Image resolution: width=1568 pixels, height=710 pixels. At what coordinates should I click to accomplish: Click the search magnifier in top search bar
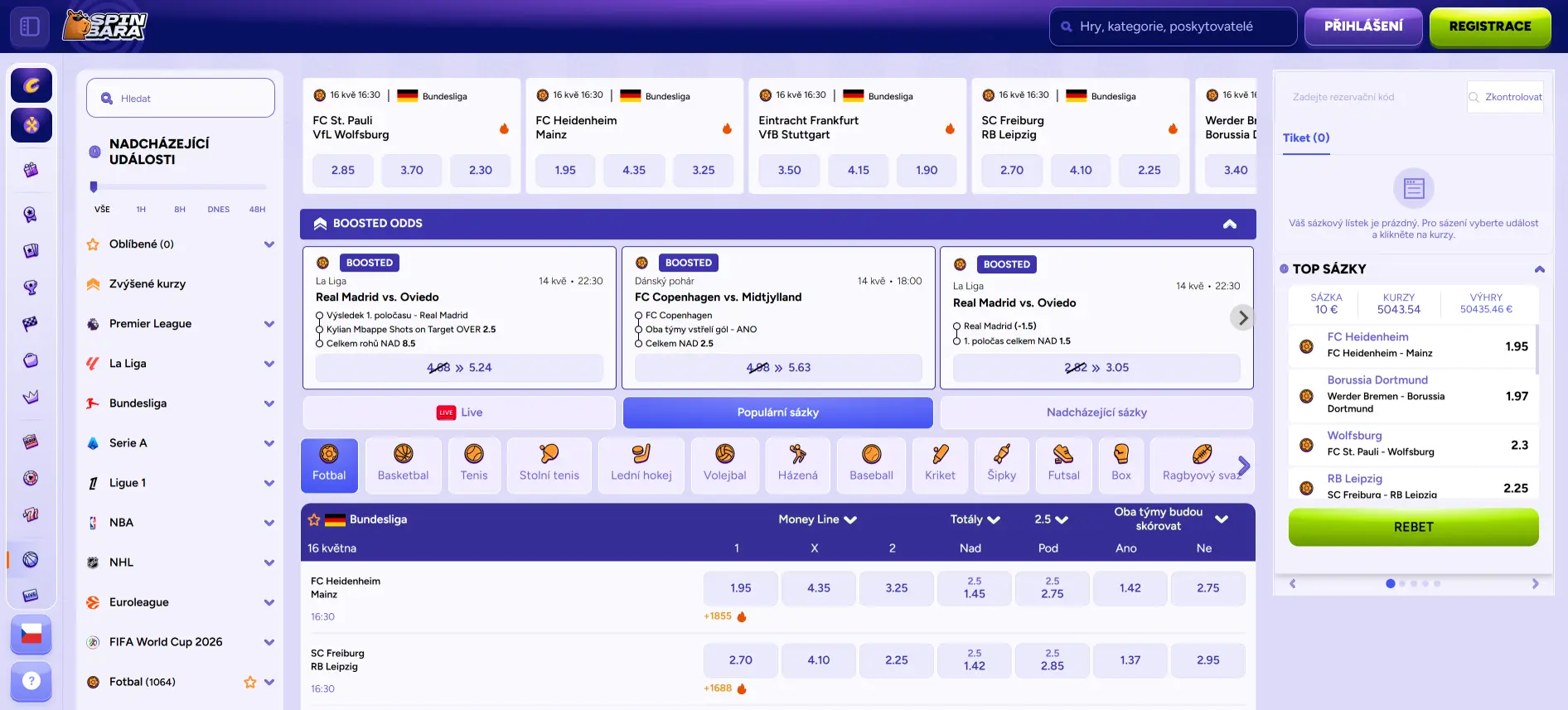[x=1067, y=27]
